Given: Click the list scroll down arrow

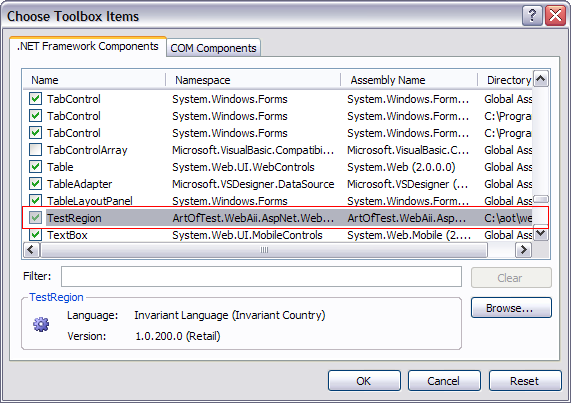Looking at the screenshot, I should click(x=541, y=233).
